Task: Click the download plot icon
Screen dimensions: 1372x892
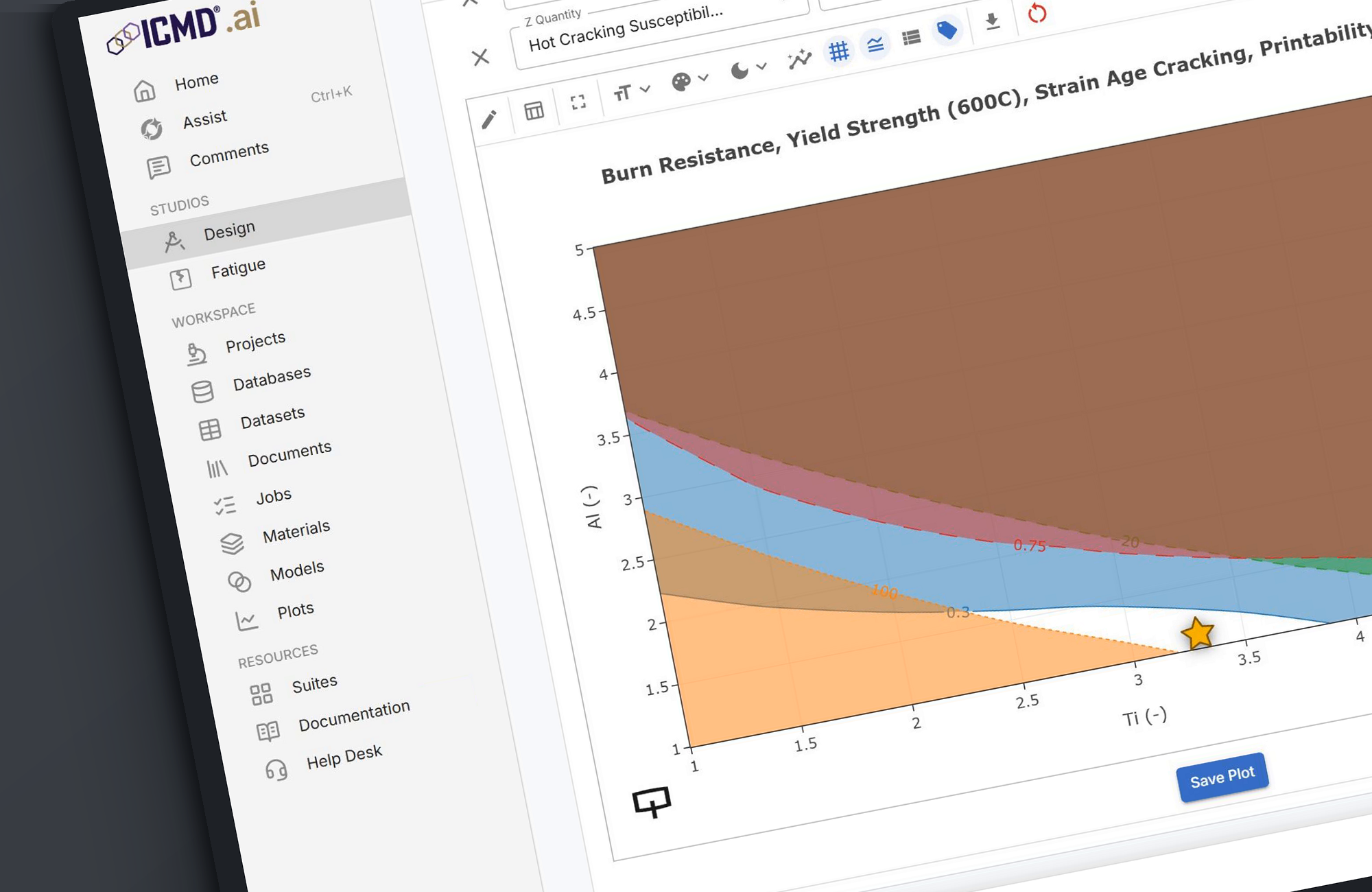Action: click(992, 22)
